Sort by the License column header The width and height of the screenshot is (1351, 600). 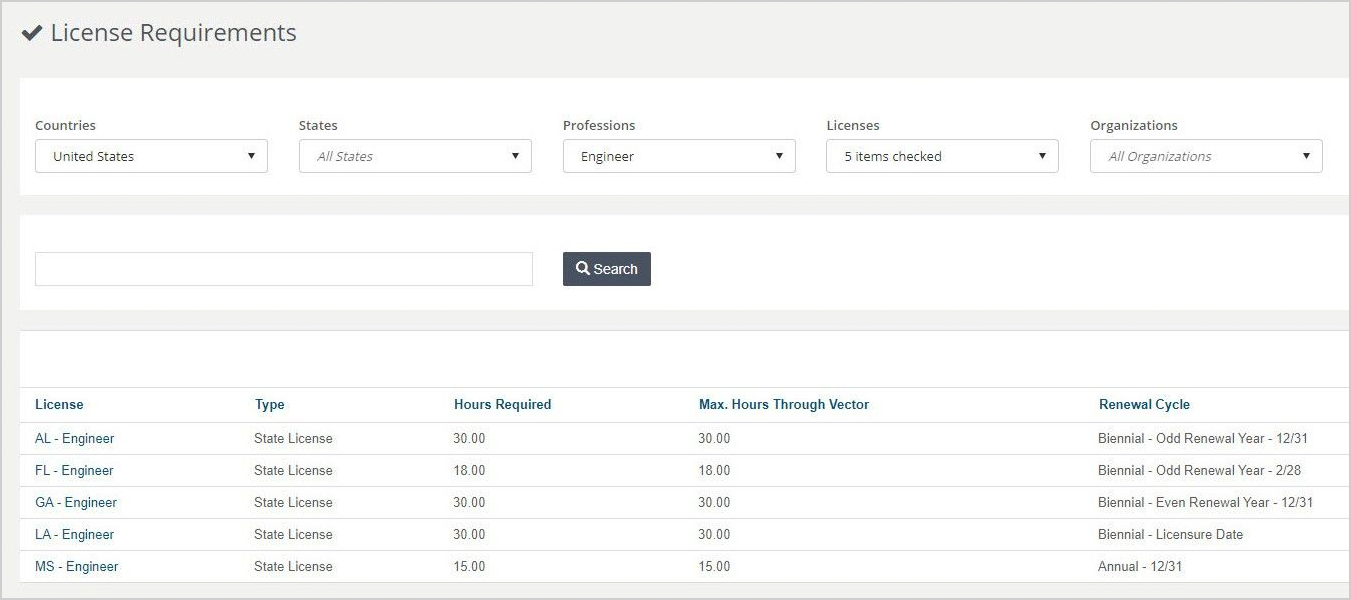pyautogui.click(x=59, y=405)
